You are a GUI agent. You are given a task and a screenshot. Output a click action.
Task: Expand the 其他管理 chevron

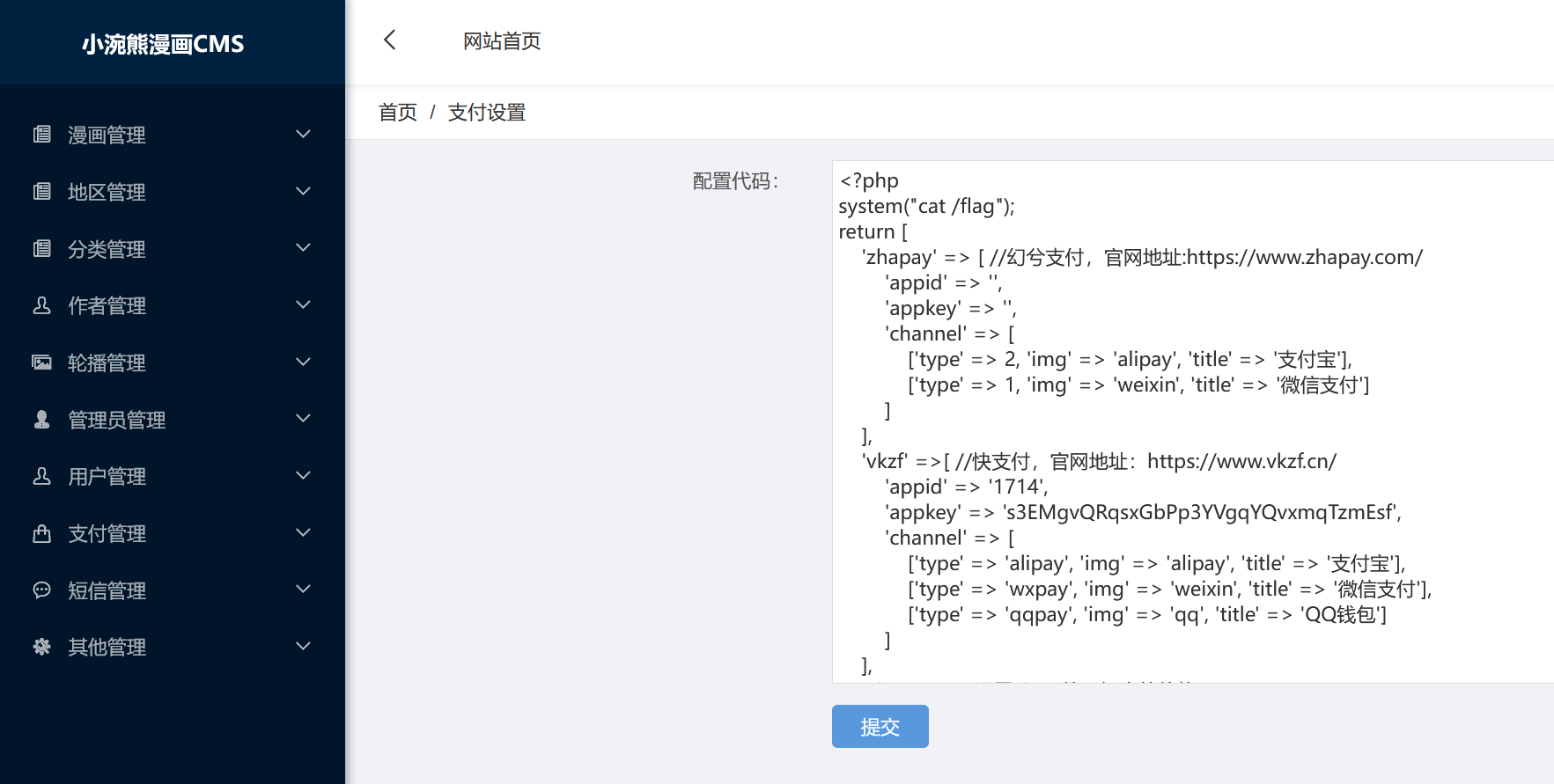(303, 646)
